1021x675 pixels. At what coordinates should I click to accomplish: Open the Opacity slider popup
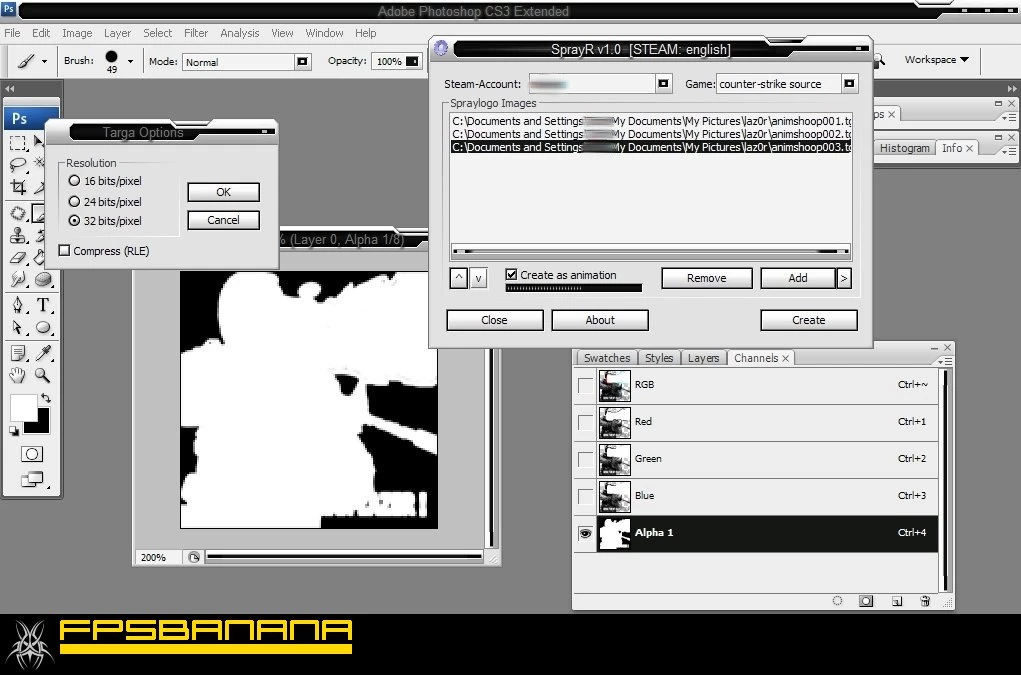coord(412,61)
